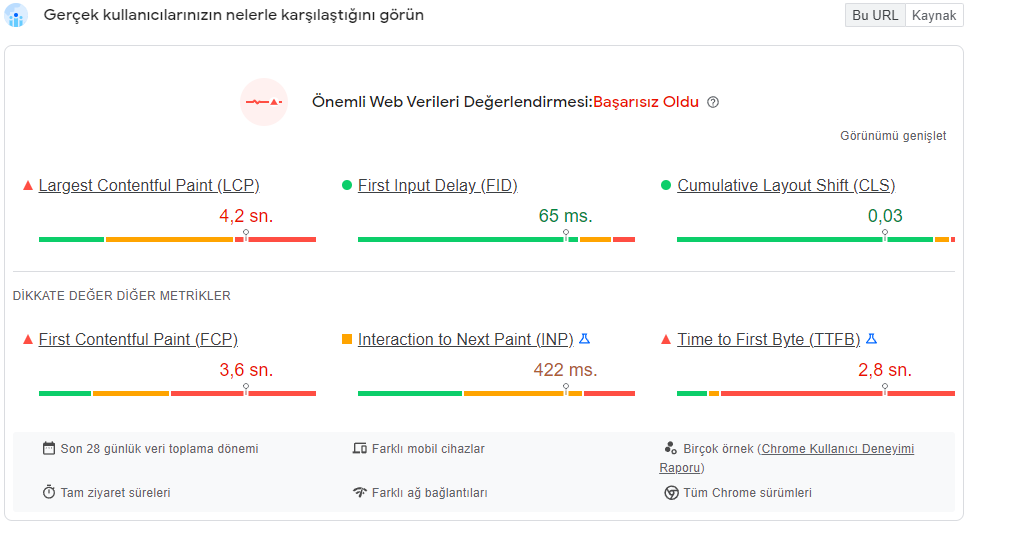Open the Interaction to Next Paint link
This screenshot has height=537, width=1027.
[465, 339]
